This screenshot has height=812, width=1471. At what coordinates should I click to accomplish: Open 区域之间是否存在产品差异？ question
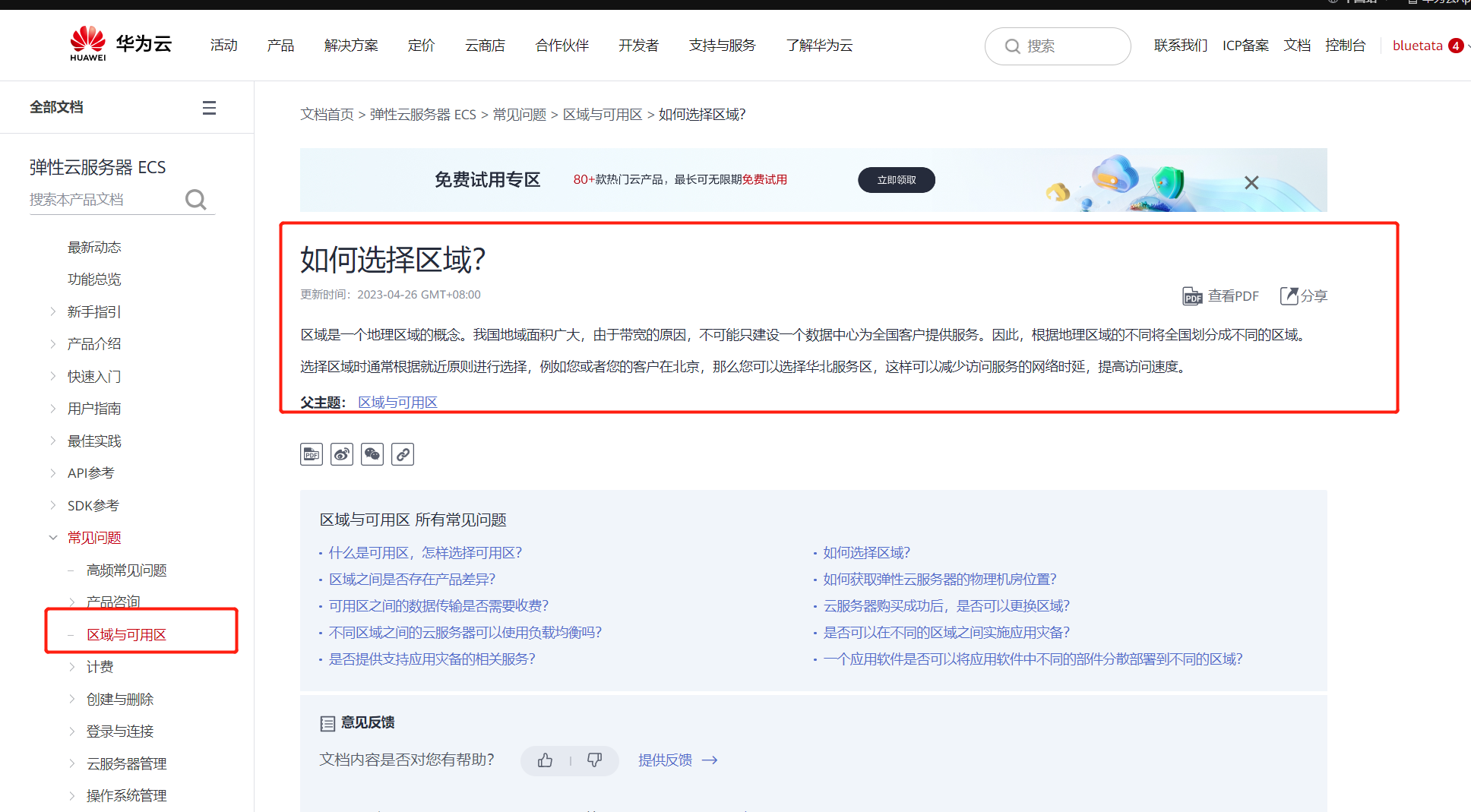pyautogui.click(x=412, y=580)
